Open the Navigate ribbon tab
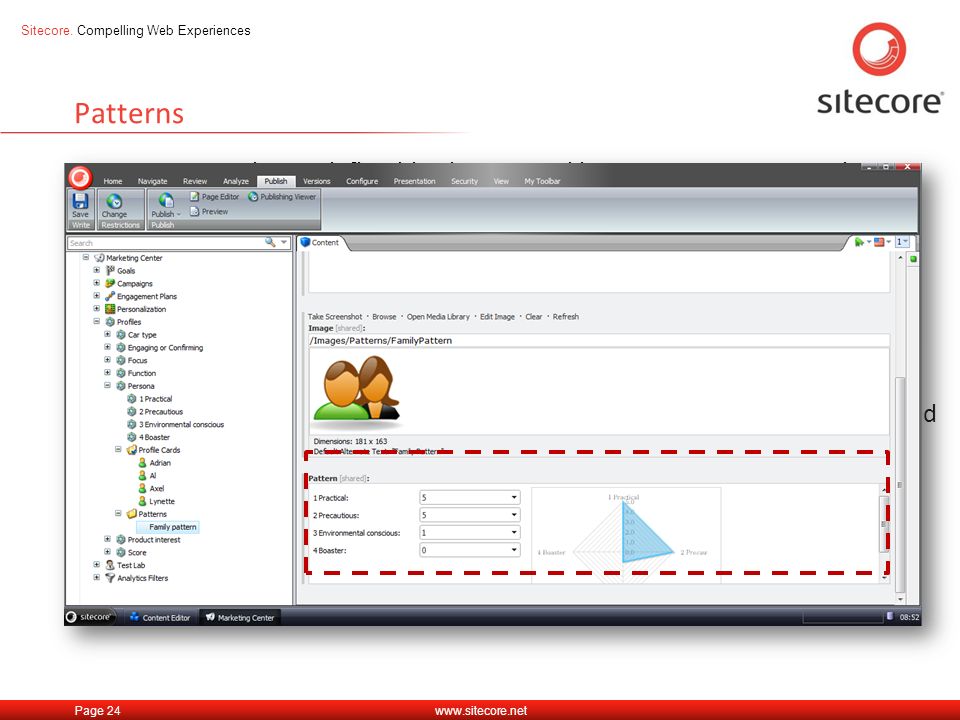Viewport: 960px width, 720px height. (x=152, y=181)
